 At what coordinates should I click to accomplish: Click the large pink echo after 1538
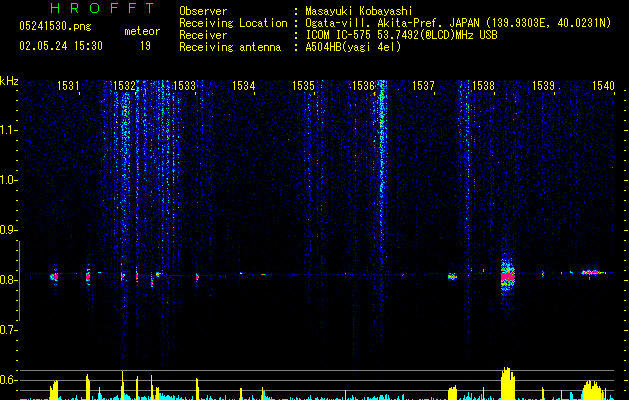point(507,276)
